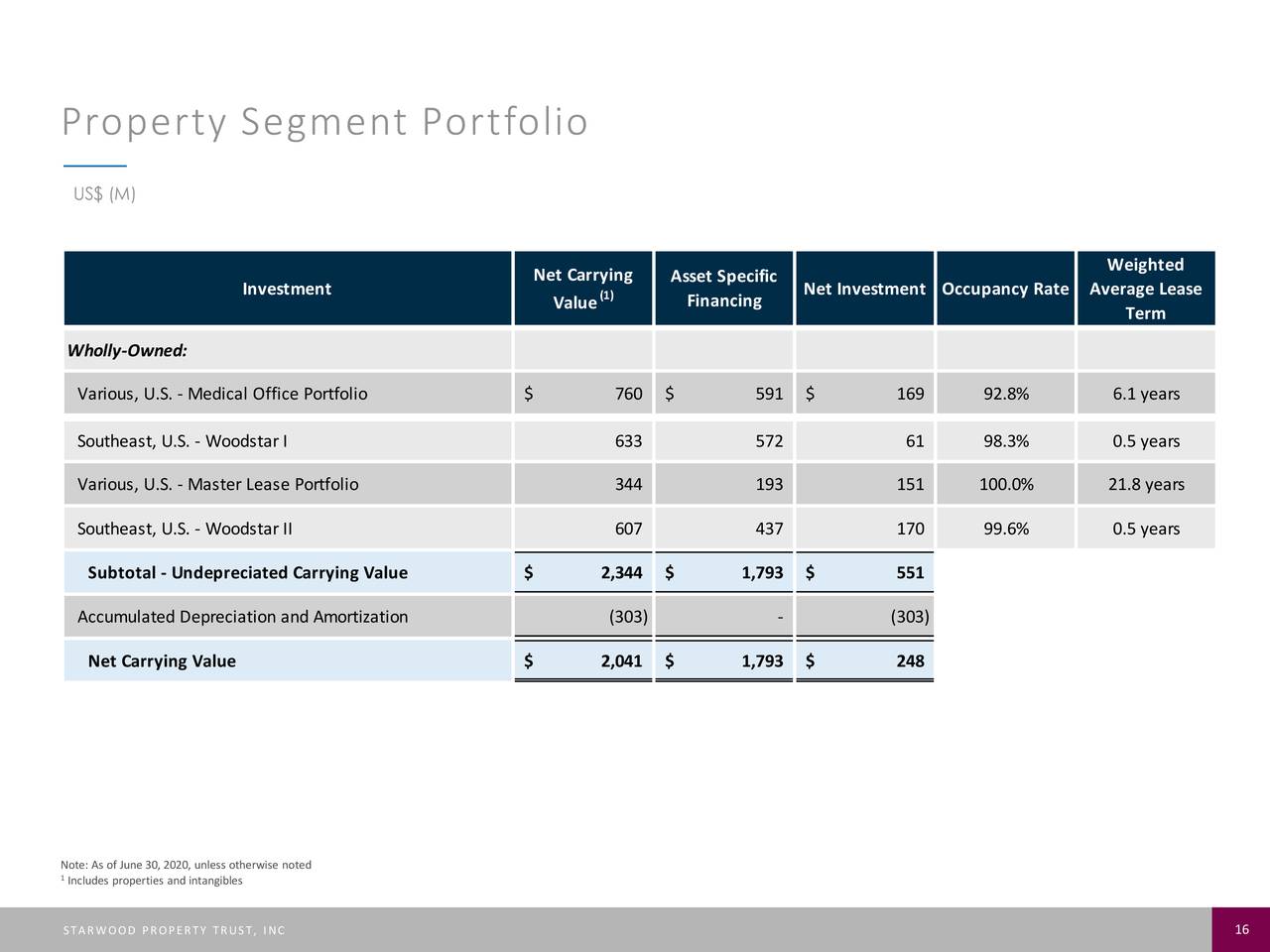This screenshot has height=952, width=1270.
Task: Click the '6.1 years' lease term cell
Action: point(1146,394)
